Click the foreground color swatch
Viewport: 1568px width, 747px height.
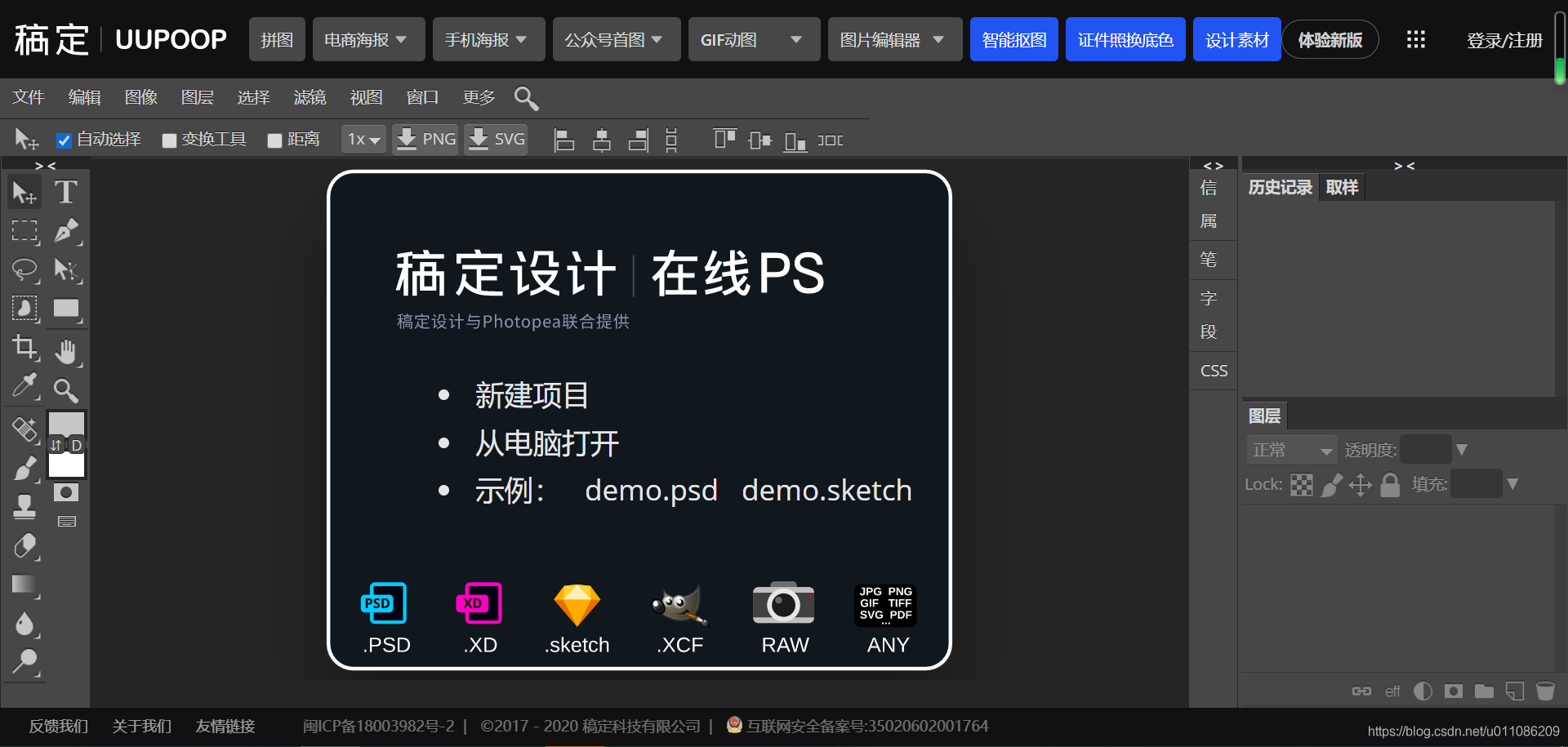click(x=66, y=423)
